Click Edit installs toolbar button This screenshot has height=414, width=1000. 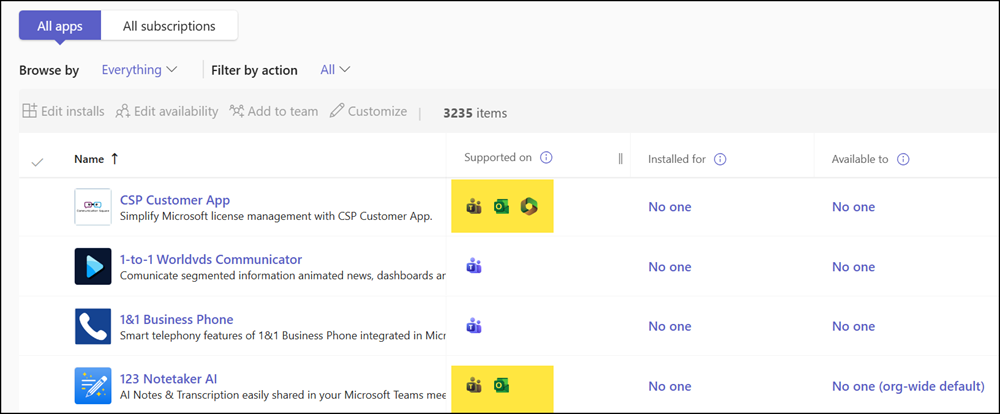coord(63,111)
